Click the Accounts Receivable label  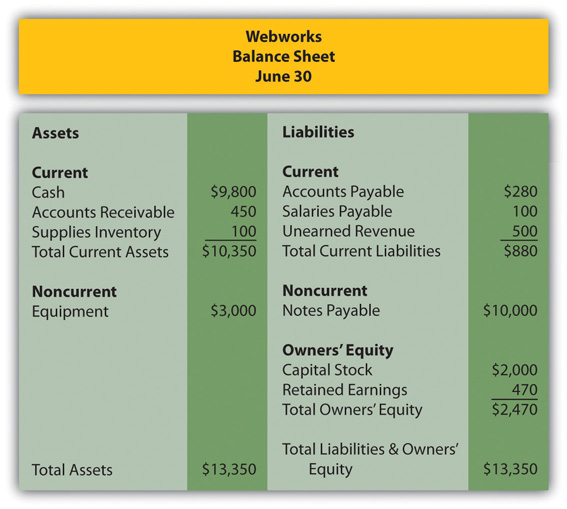103,212
